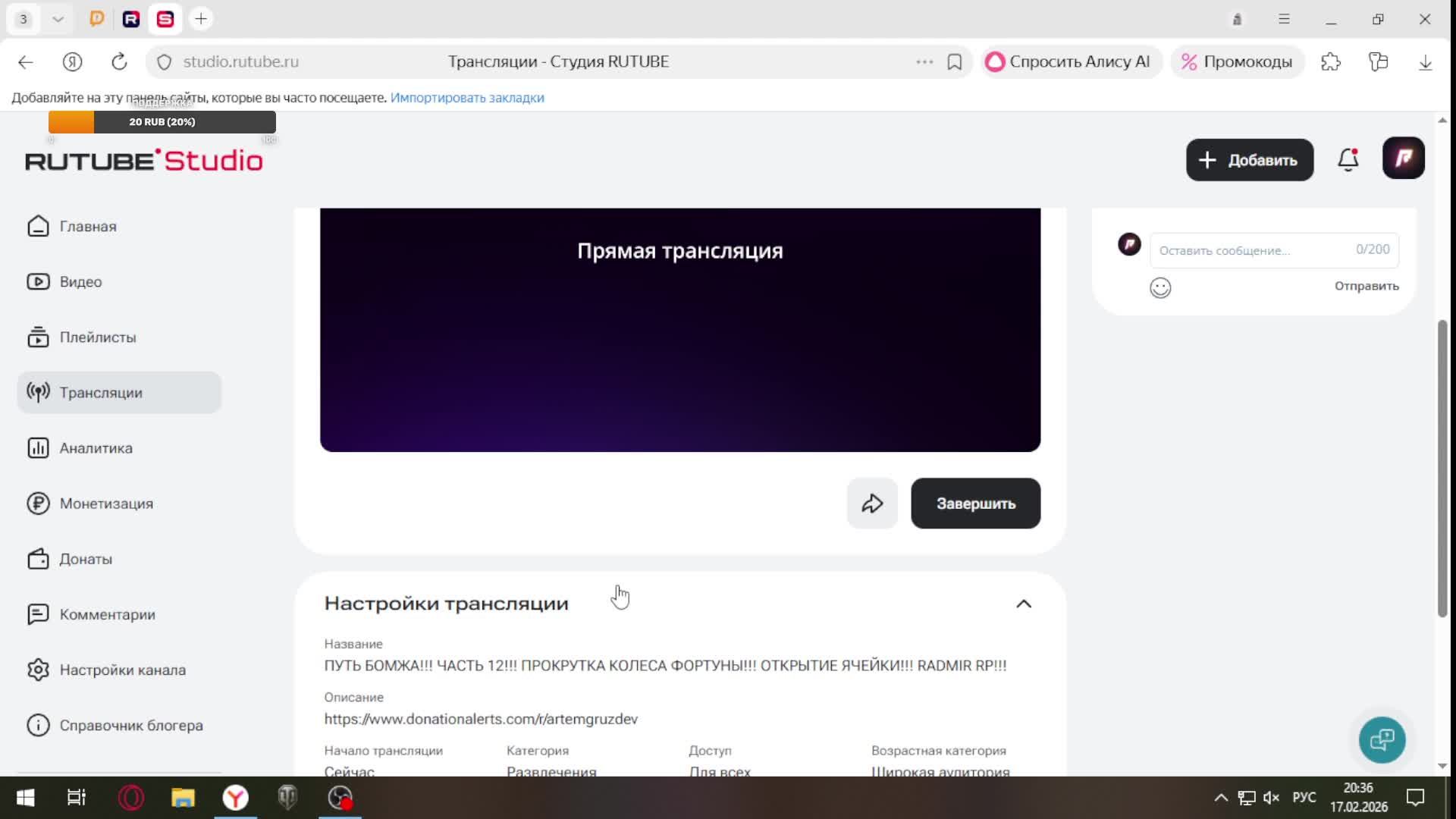Open the browser tab list dropdown
The width and height of the screenshot is (1456, 819).
point(58,19)
